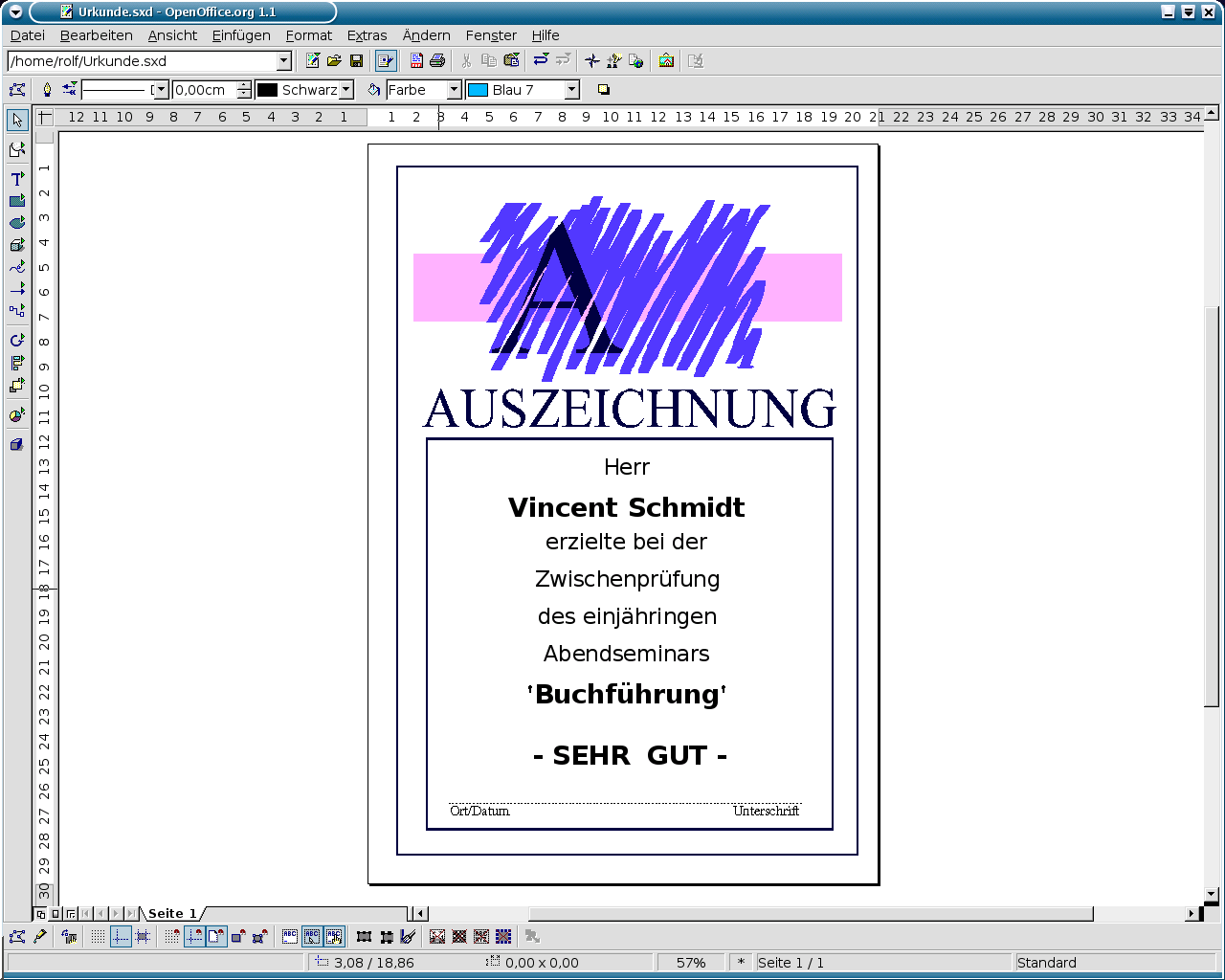This screenshot has width=1225, height=980.
Task: Click the Print document icon
Action: coord(437,61)
